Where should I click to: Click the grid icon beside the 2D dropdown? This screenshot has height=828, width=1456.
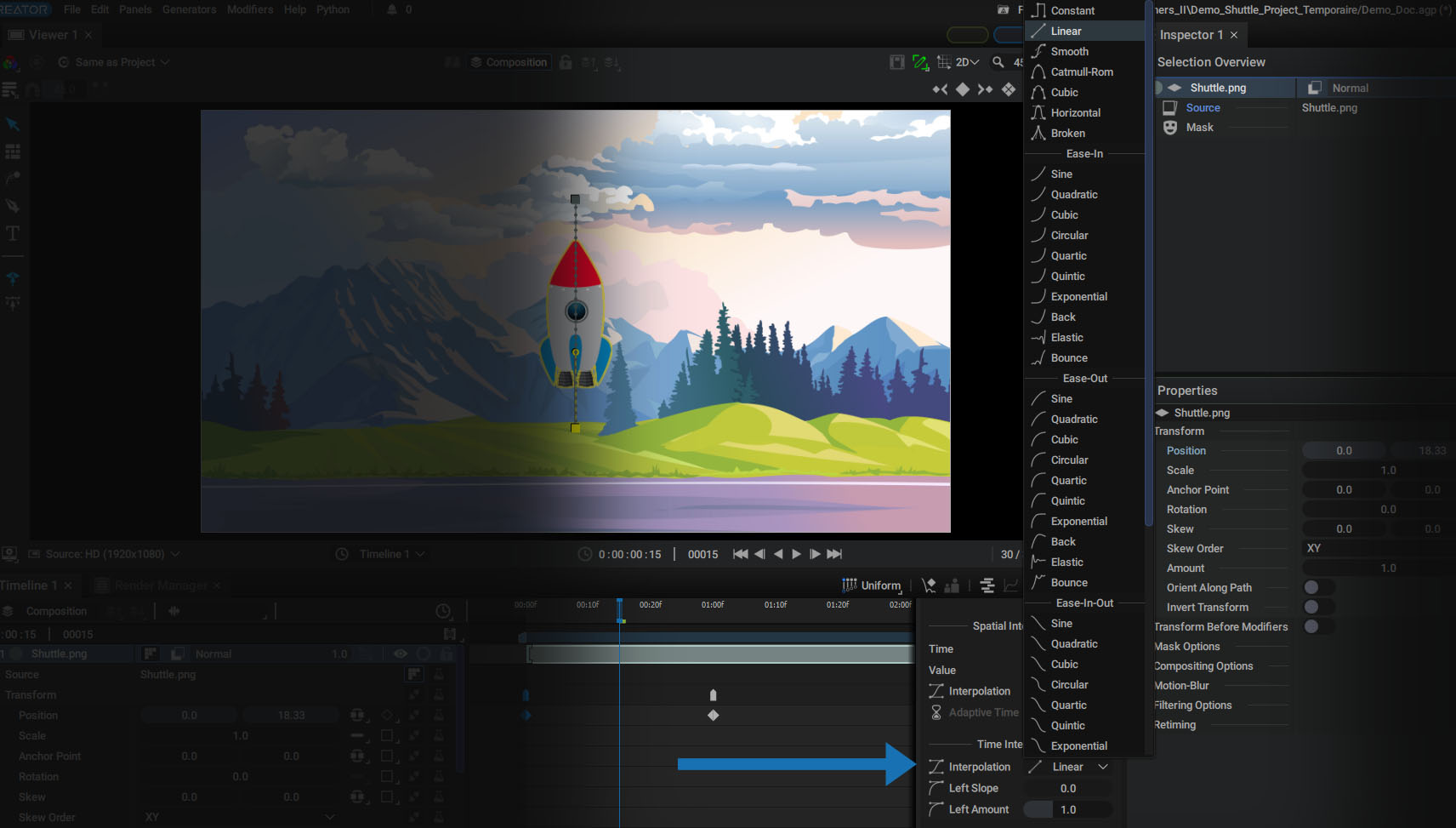coord(944,62)
